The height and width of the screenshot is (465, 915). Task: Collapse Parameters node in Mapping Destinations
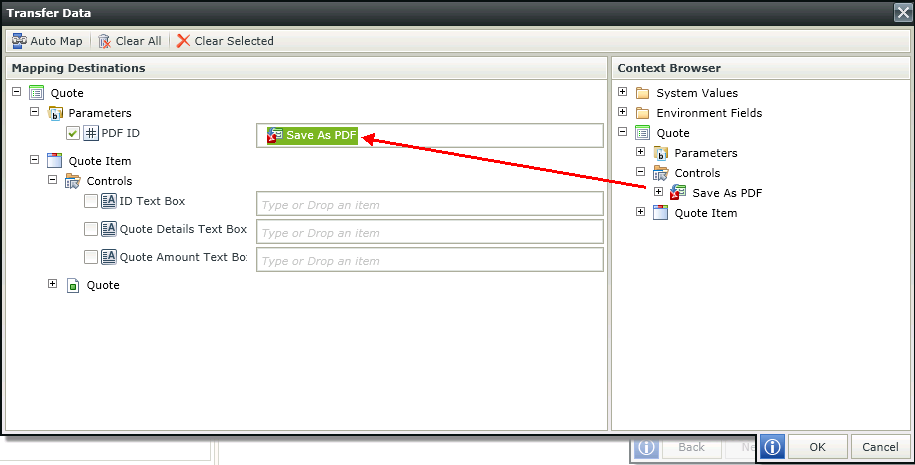pos(34,111)
